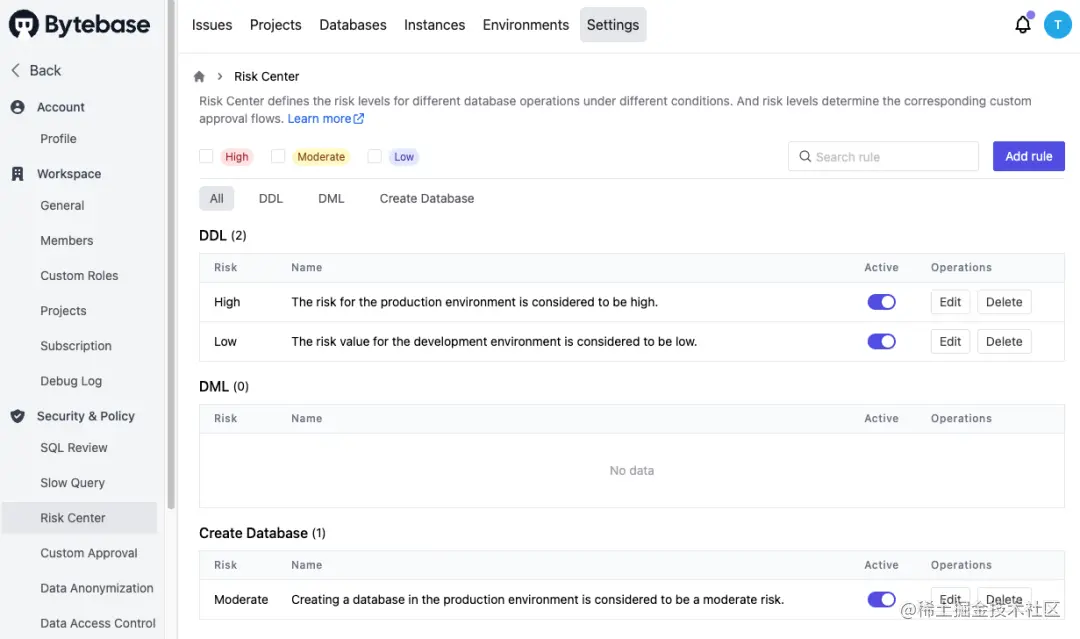Click the Back chevron arrow
Image resolution: width=1080 pixels, height=639 pixels.
tap(15, 70)
